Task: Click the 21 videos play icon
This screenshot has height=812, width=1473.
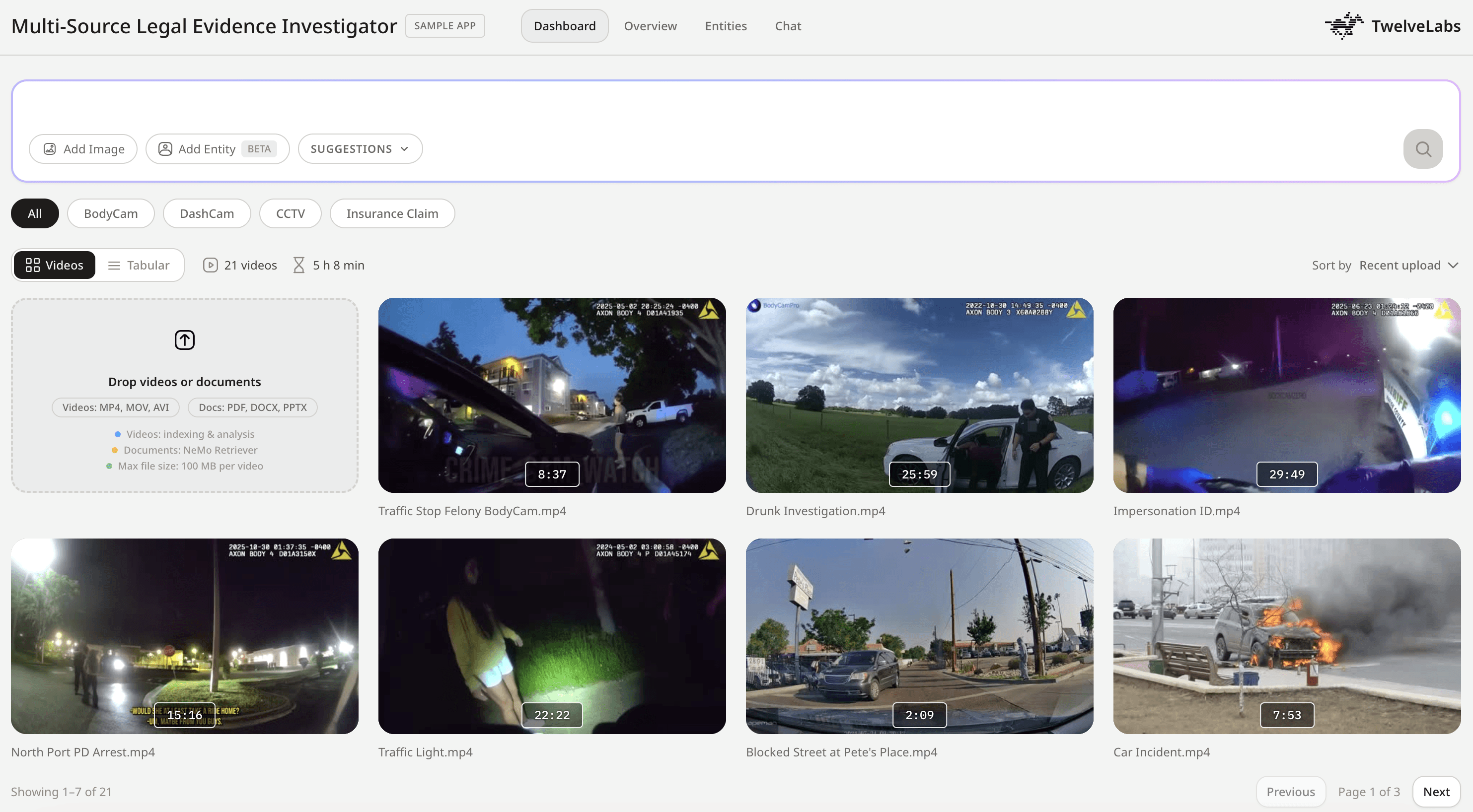Action: (211, 265)
